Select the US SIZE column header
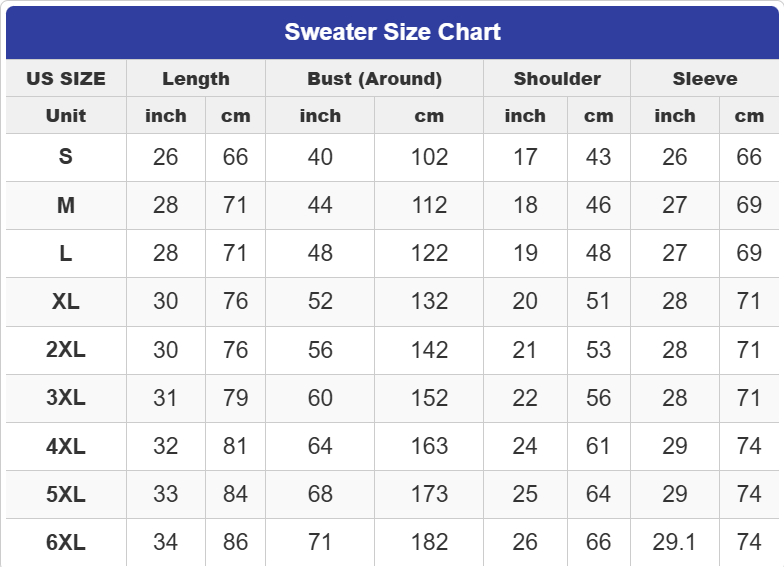 (x=66, y=79)
